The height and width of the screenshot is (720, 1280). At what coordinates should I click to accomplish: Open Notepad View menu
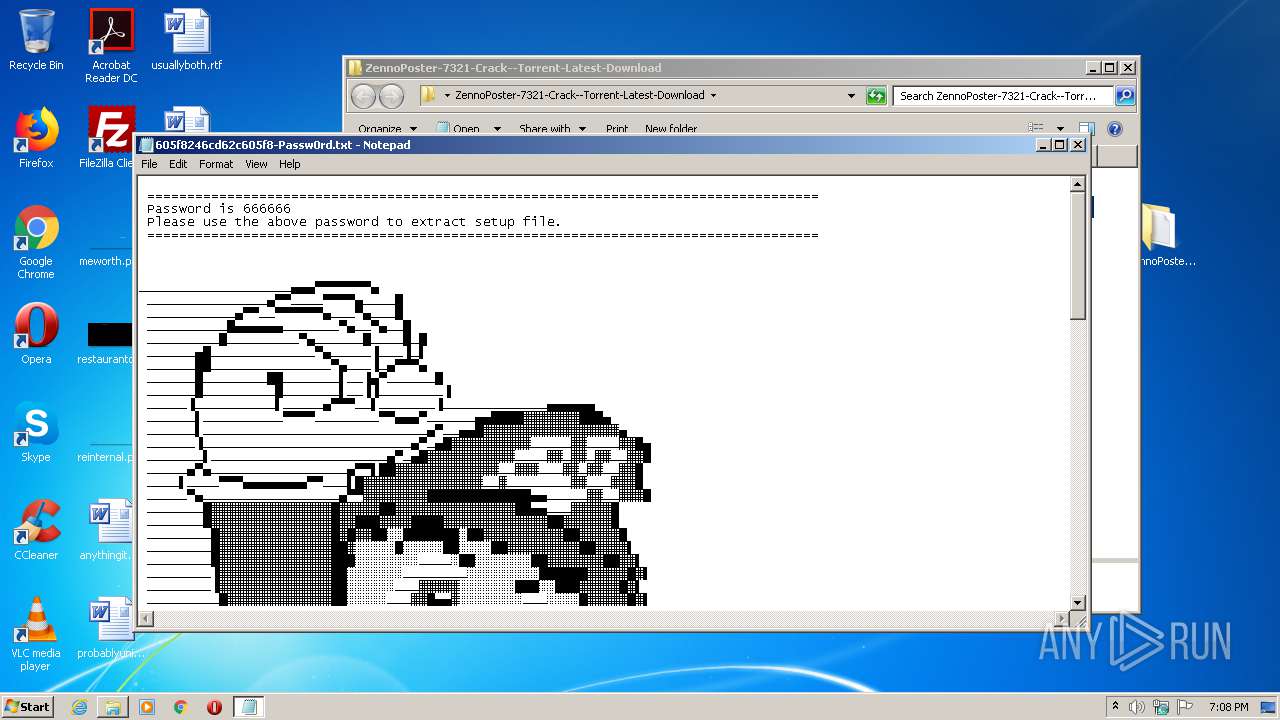coord(256,164)
